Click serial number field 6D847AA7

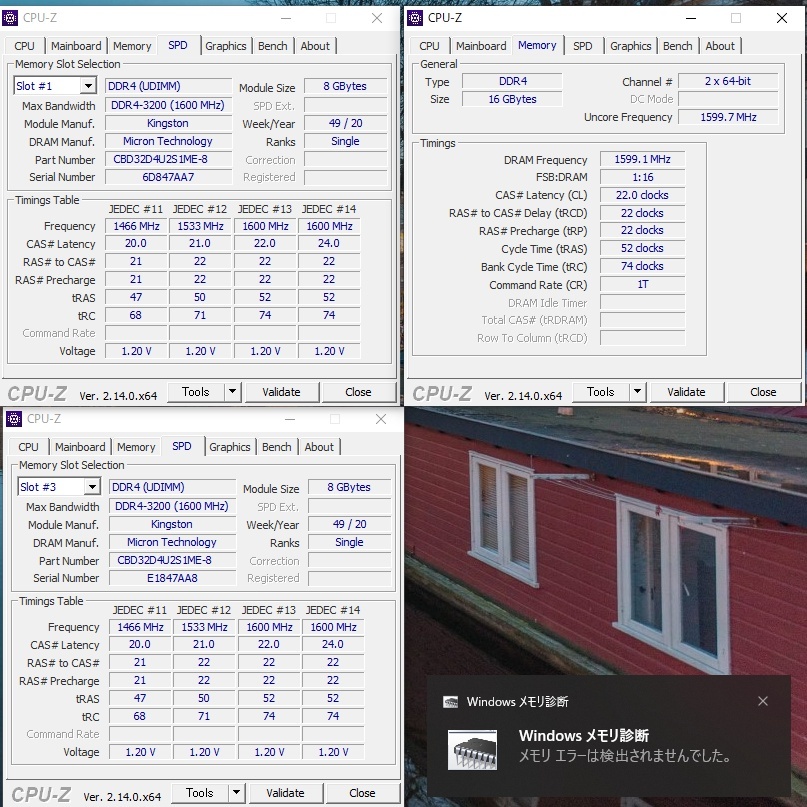[x=168, y=177]
